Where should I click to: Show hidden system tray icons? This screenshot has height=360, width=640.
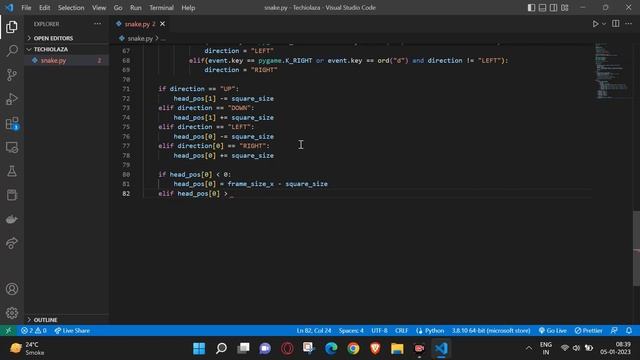click(529, 348)
